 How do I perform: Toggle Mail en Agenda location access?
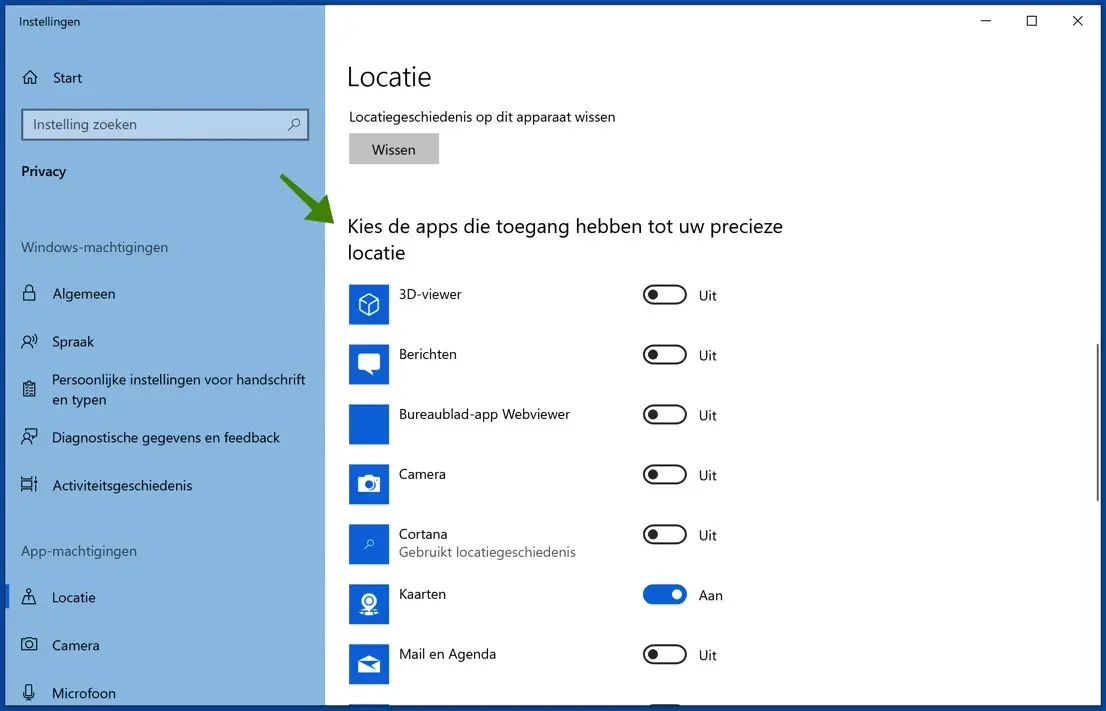coord(664,655)
